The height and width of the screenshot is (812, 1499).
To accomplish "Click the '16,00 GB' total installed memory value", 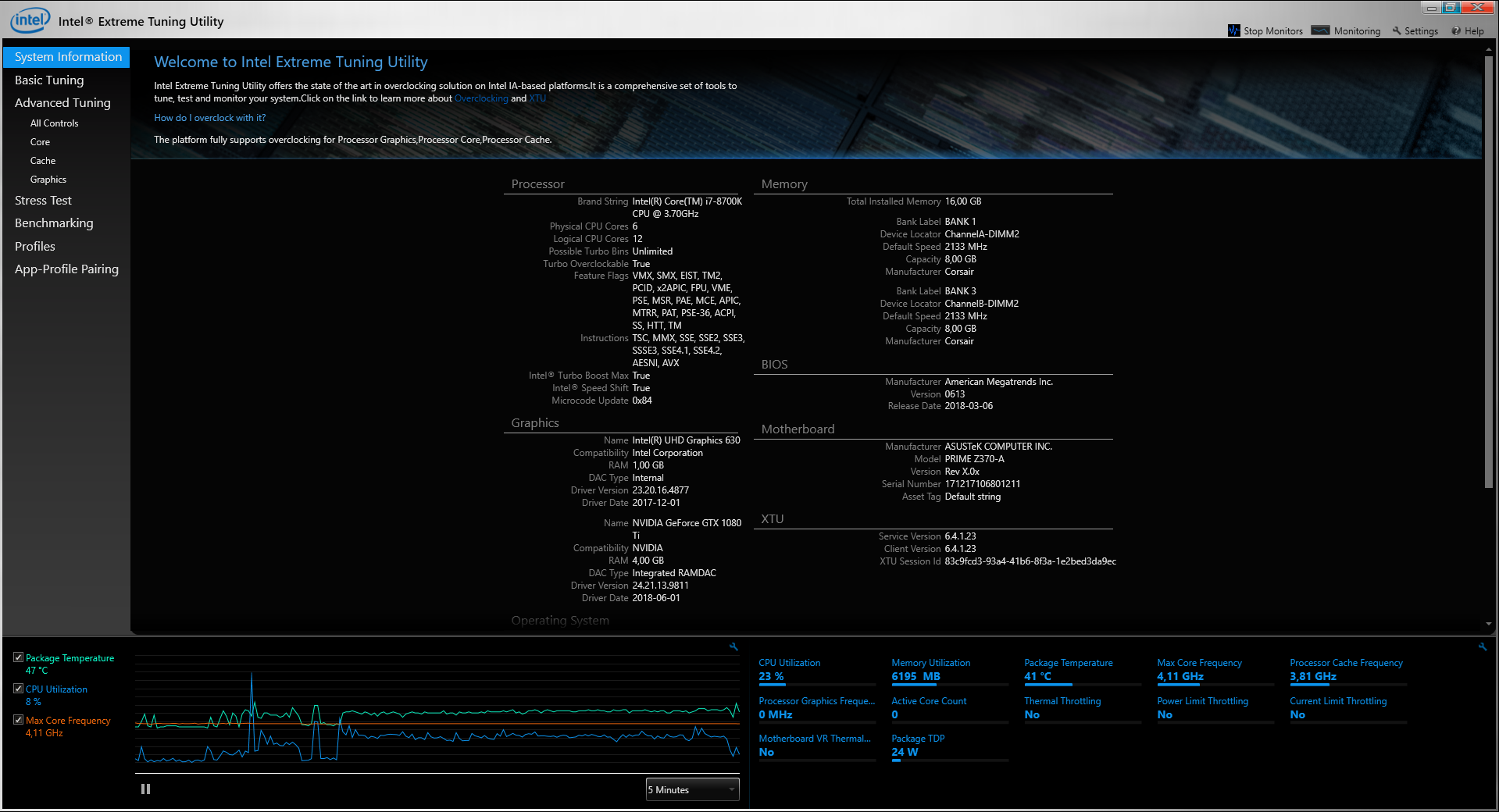I will [x=962, y=201].
